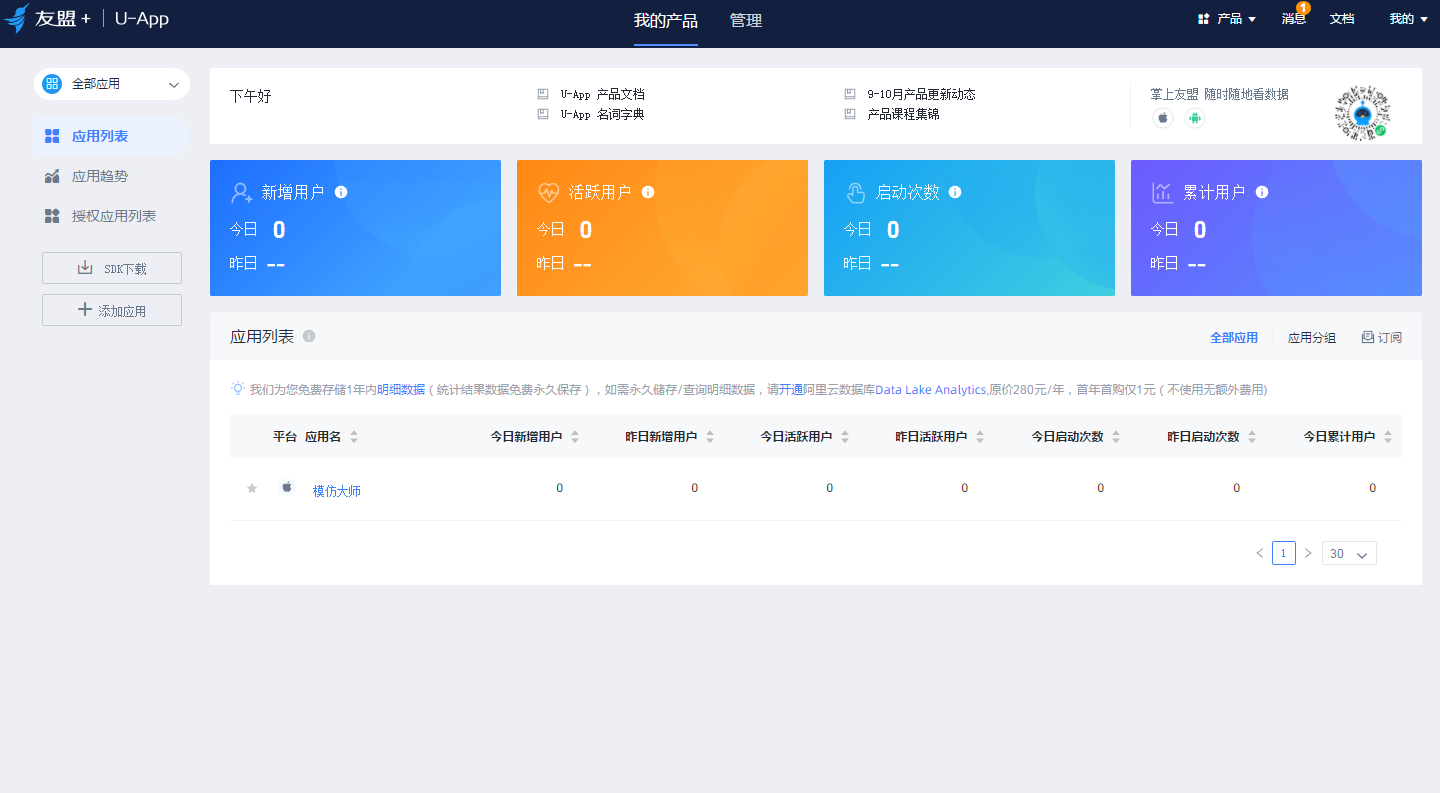
Task: Click info icon next to 应用列表 heading
Action: 309,337
